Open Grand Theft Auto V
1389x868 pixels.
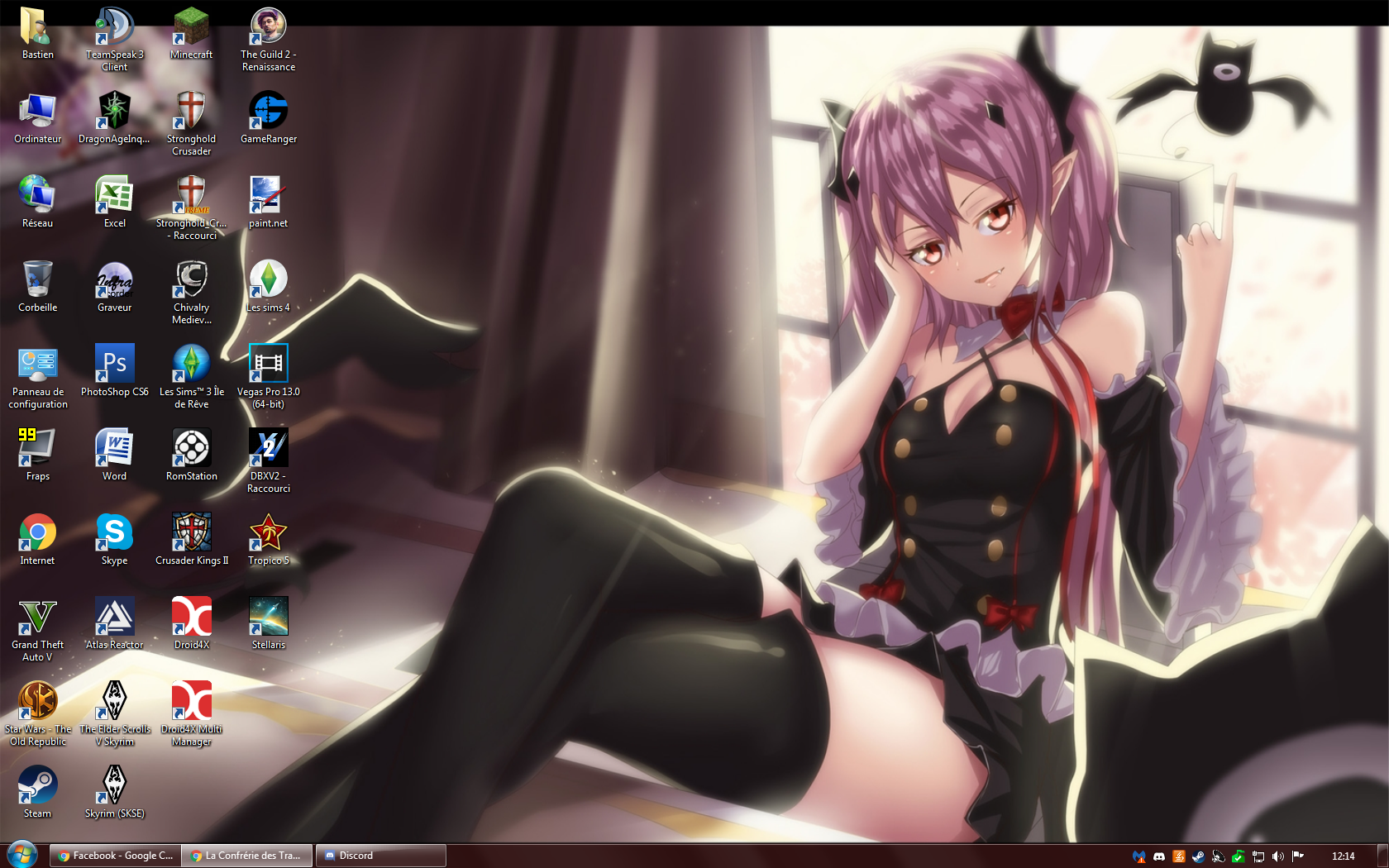coord(37,629)
